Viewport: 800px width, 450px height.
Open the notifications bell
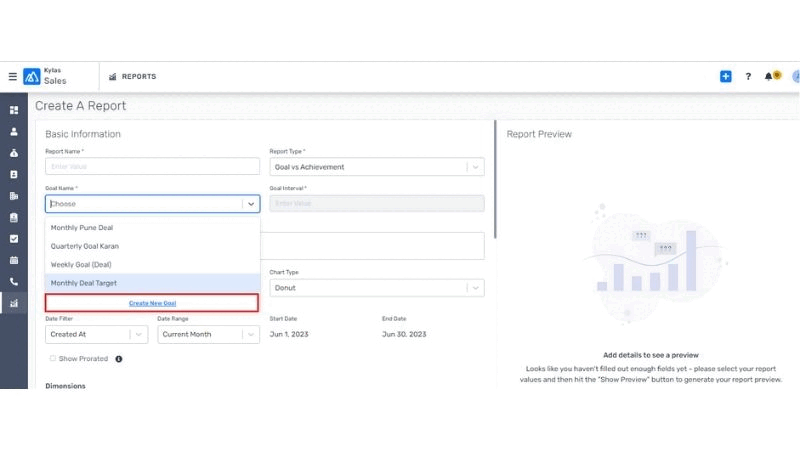coord(768,77)
